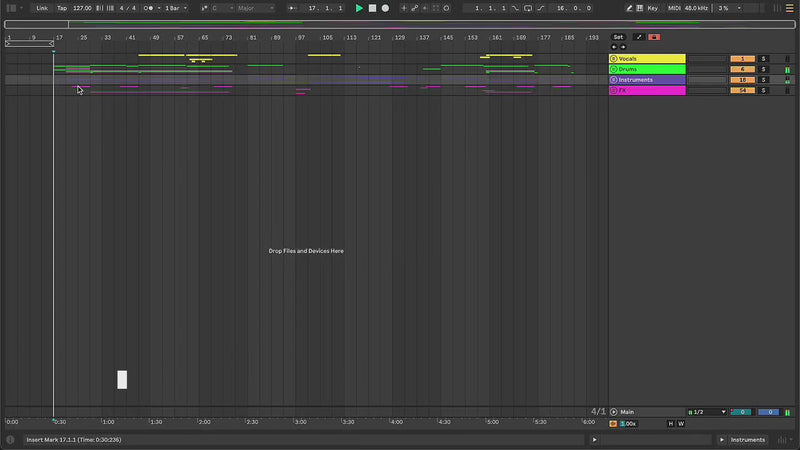
Task: Arm the Arrangement Record button
Action: [385, 8]
